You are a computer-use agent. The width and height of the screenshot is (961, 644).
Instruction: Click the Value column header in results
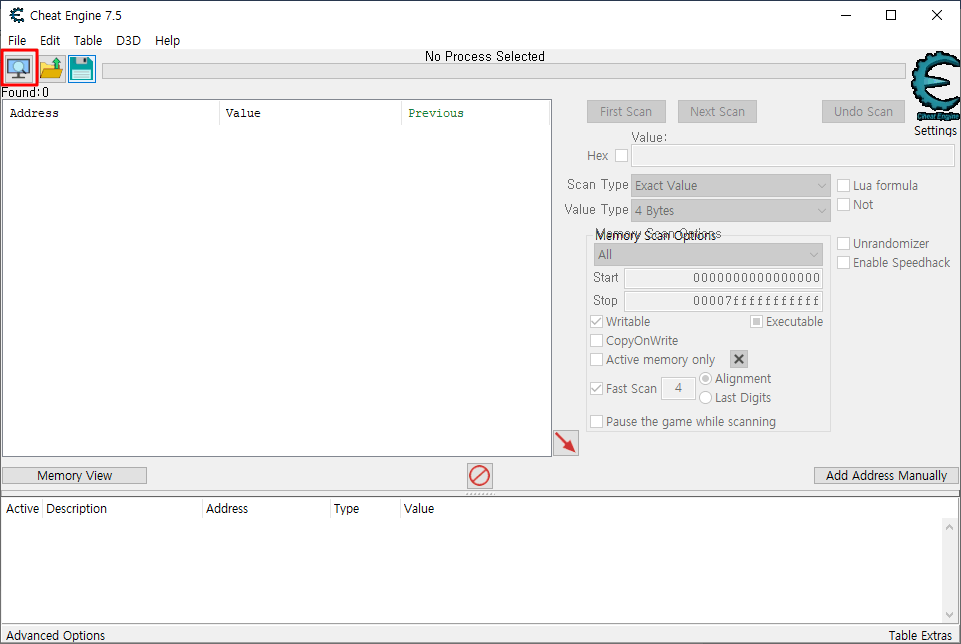click(x=310, y=113)
